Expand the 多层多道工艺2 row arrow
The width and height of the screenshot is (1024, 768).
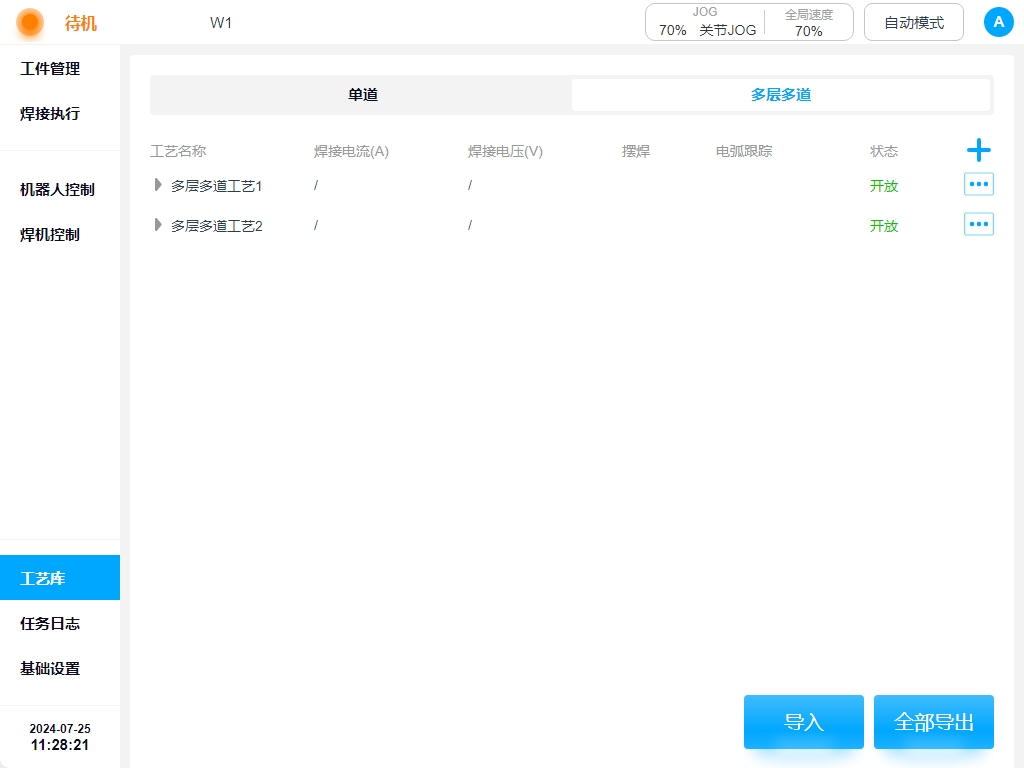(158, 225)
